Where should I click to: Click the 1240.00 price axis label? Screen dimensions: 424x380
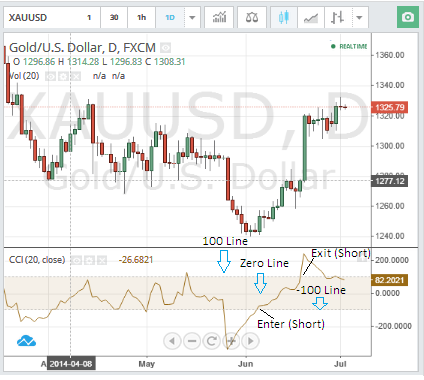[390, 236]
